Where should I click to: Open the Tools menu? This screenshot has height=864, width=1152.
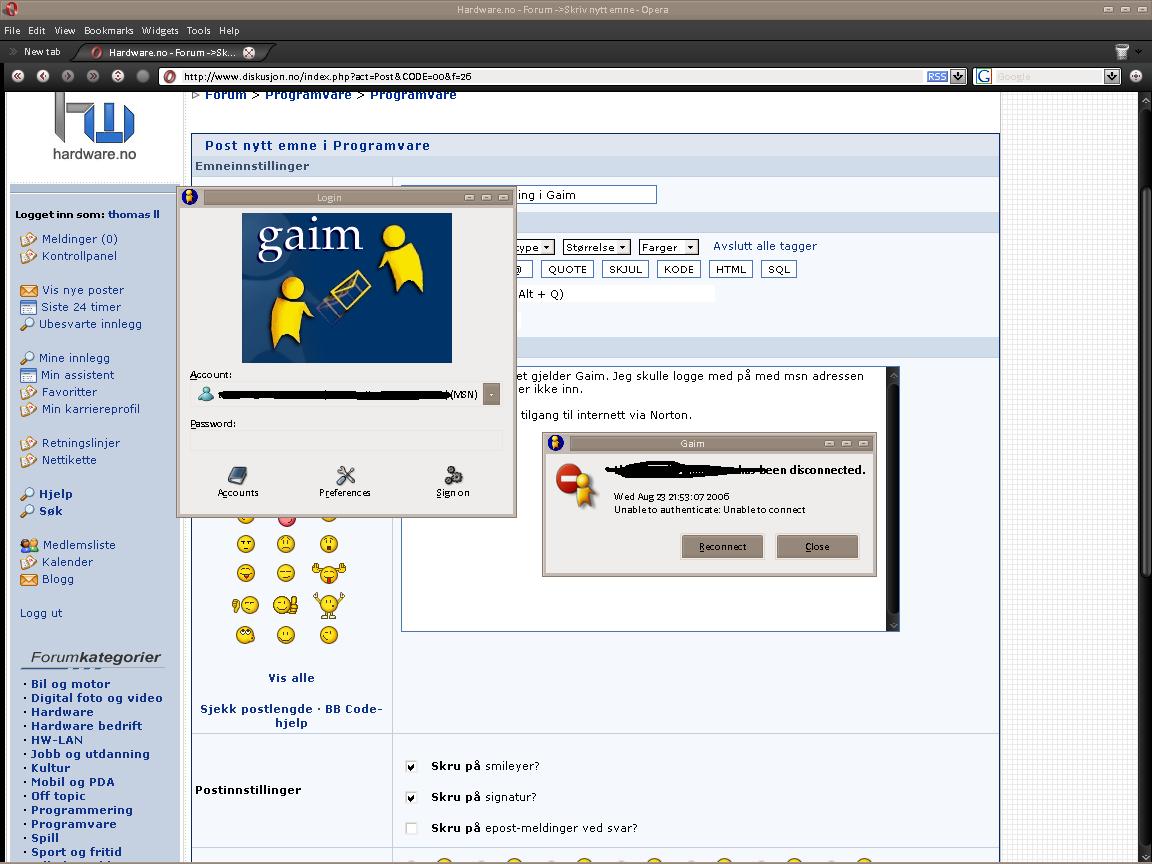pos(198,31)
